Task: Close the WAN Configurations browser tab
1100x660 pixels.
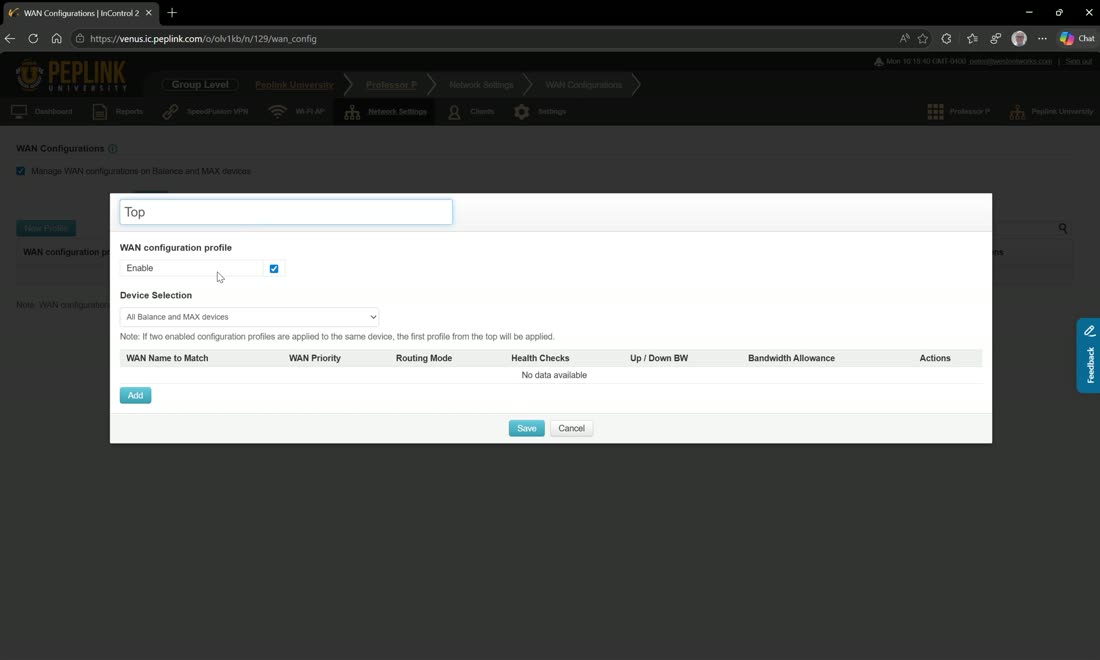Action: click(149, 13)
